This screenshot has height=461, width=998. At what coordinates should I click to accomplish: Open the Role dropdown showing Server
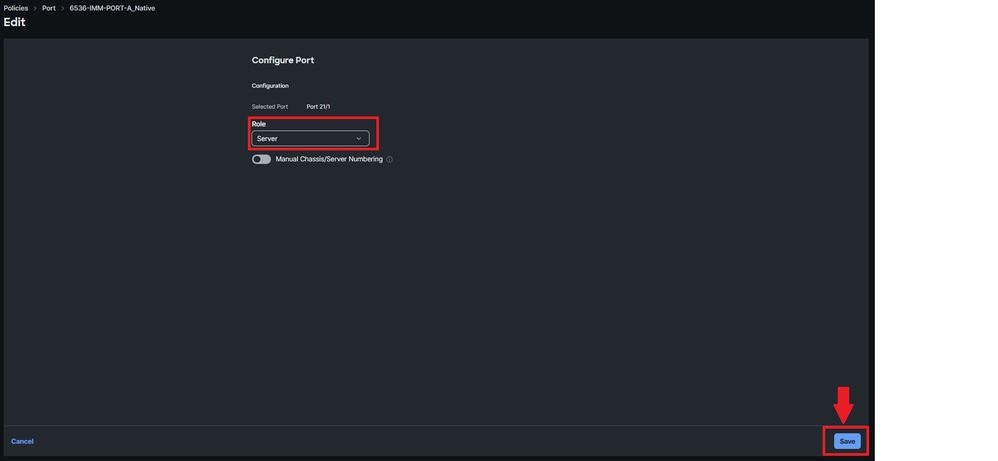[310, 138]
